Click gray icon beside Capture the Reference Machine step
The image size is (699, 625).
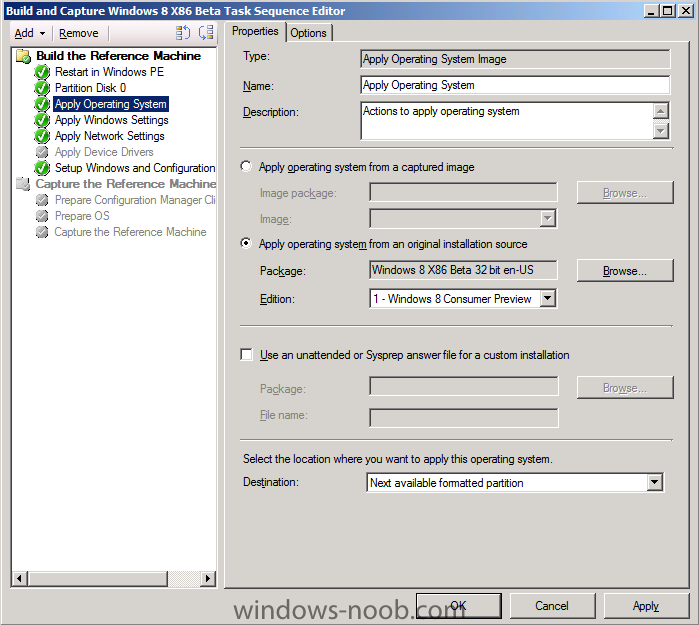click(42, 232)
